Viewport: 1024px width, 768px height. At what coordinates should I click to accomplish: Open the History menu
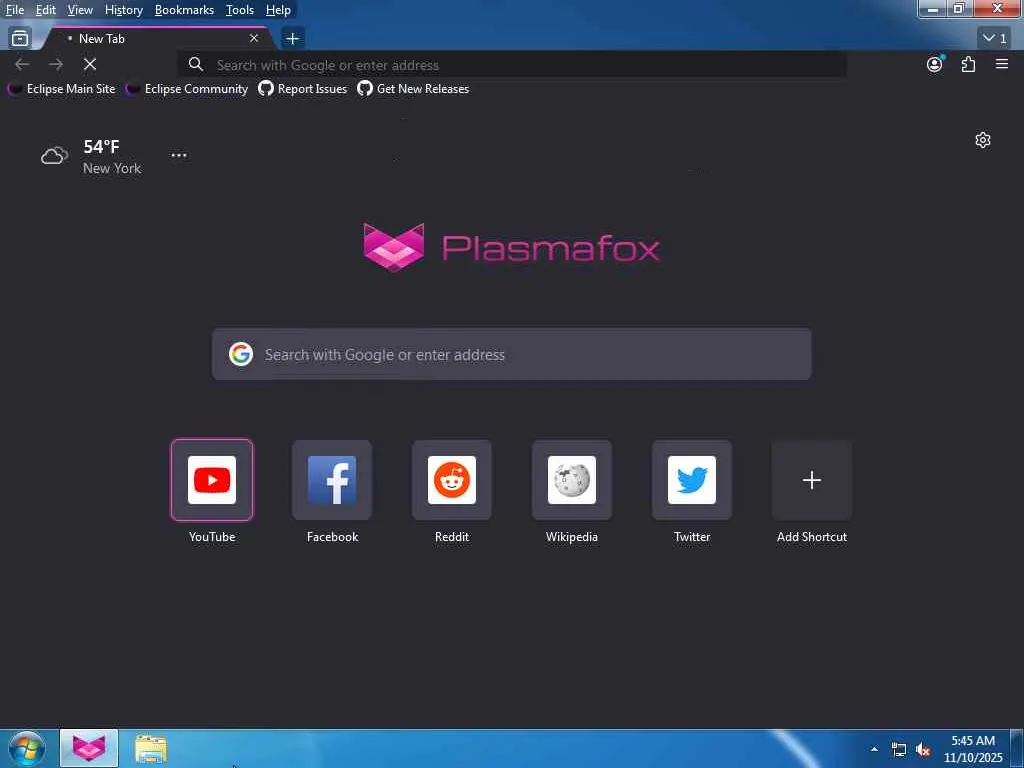(123, 10)
